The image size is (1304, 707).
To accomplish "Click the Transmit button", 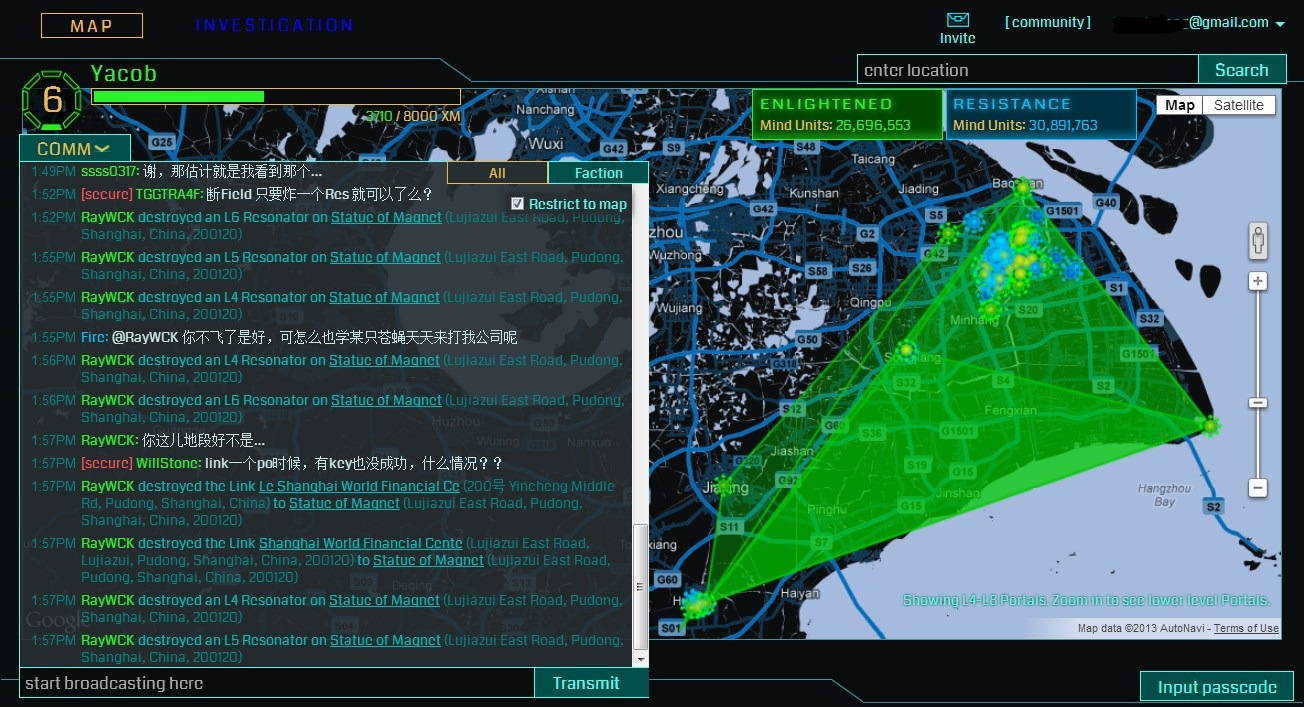I will pyautogui.click(x=586, y=683).
